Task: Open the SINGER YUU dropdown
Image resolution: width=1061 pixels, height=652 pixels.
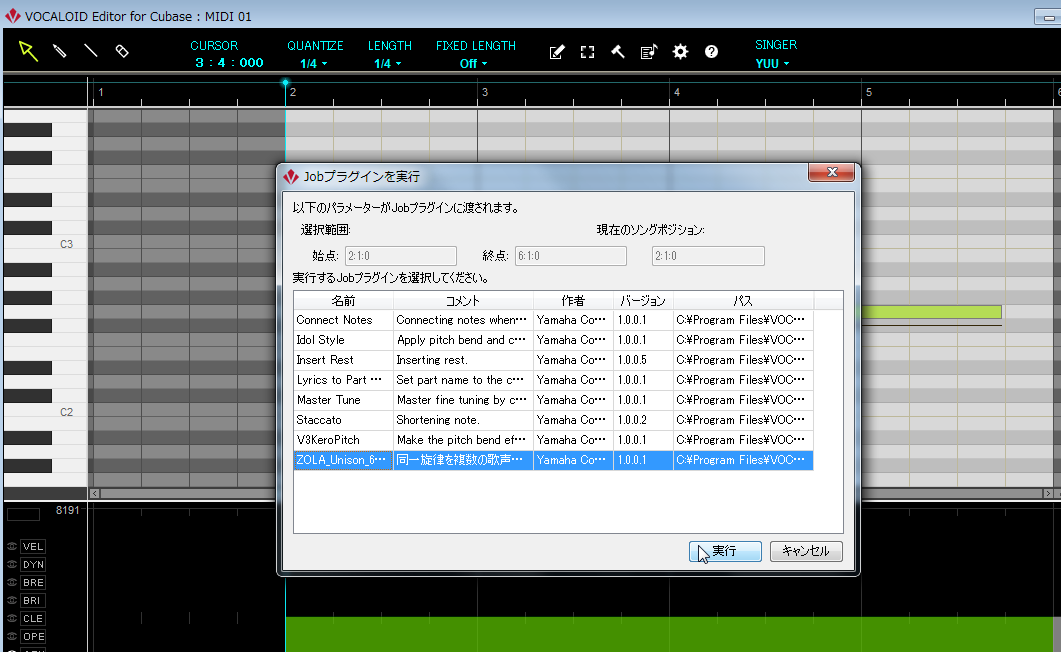Action: (772, 64)
